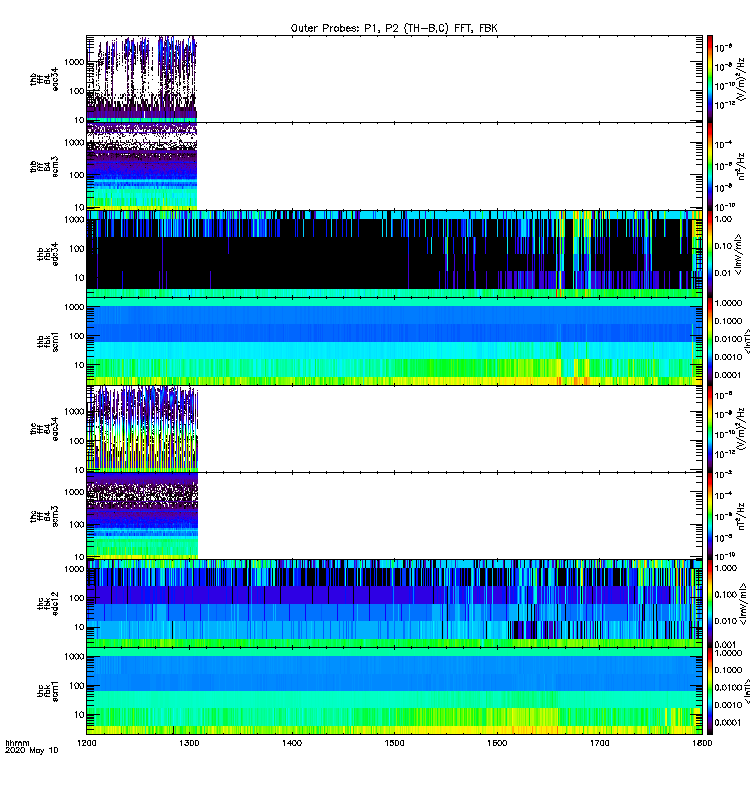Click the "1700" time axis label
Image resolution: width=750 pixels, height=800 pixels.
coord(600,743)
